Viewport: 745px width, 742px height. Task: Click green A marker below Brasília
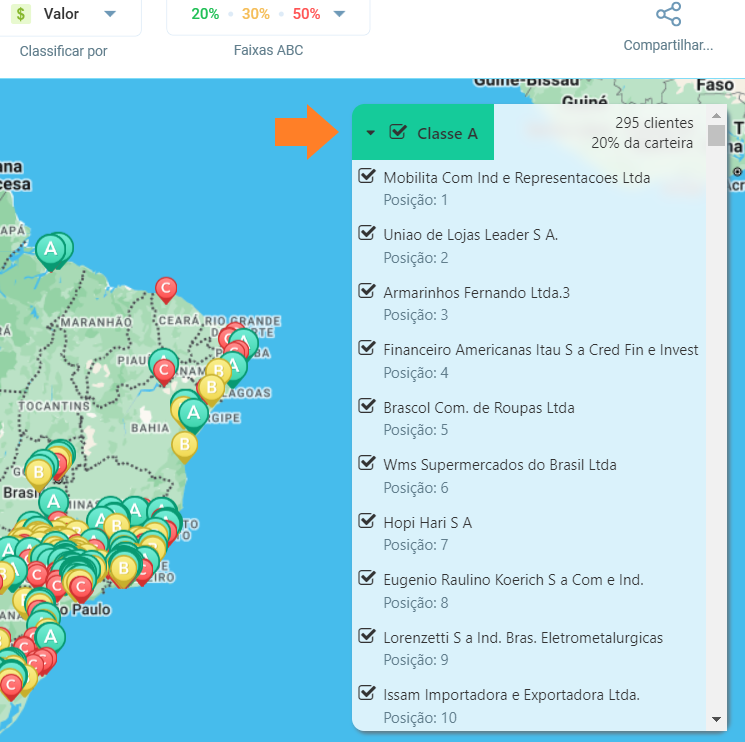[x=53, y=503]
